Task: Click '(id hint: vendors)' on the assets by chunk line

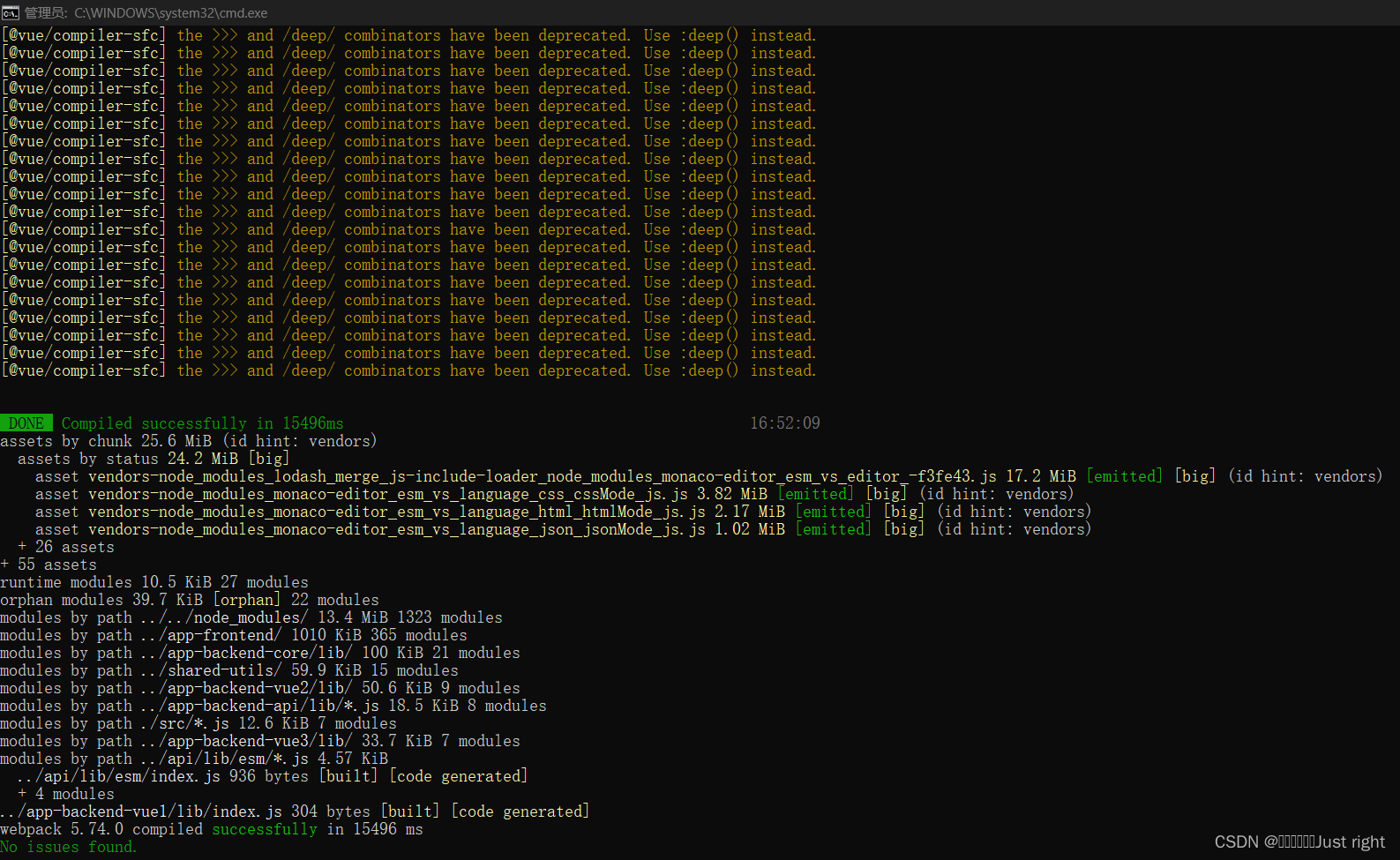Action: click(300, 441)
